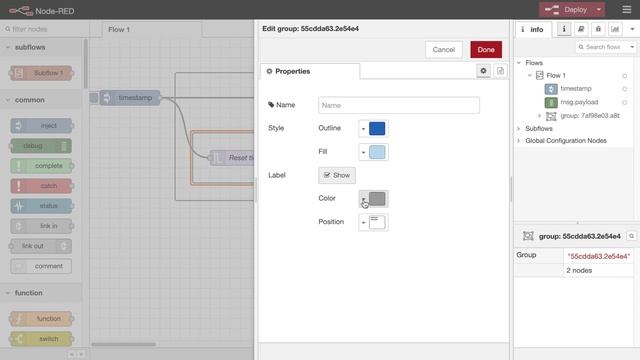The width and height of the screenshot is (640, 360).
Task: Select the link in palette node
Action: coord(41,226)
